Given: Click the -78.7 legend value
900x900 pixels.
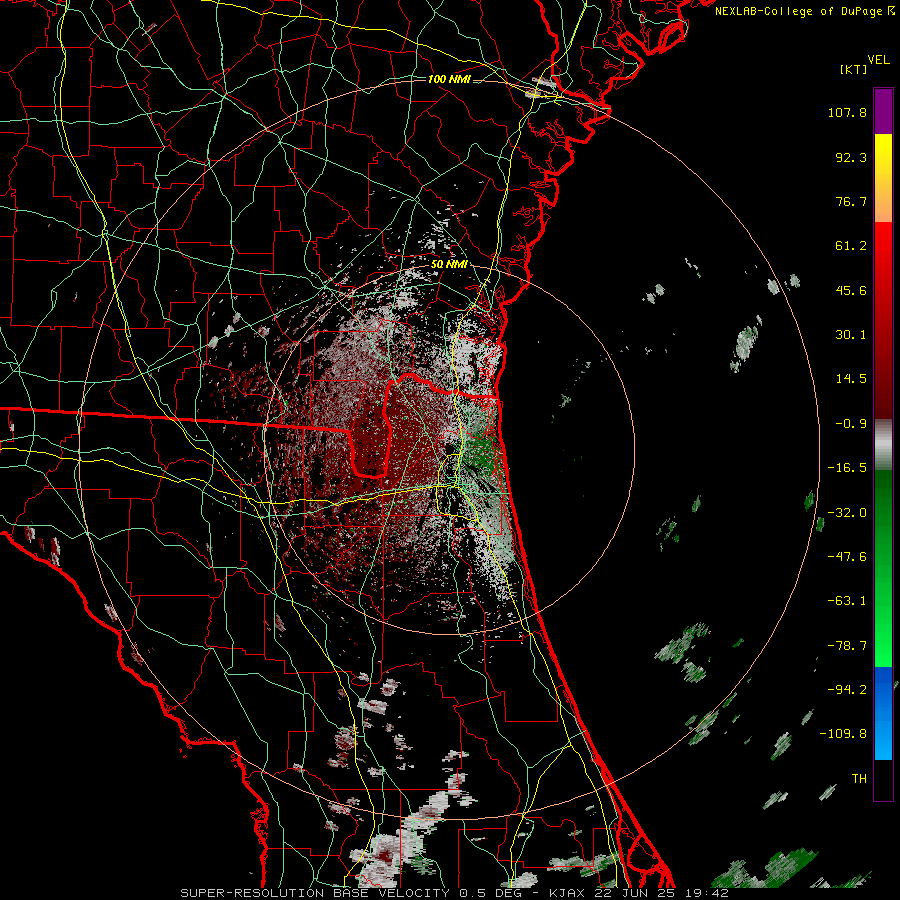Looking at the screenshot, I should coord(847,646).
